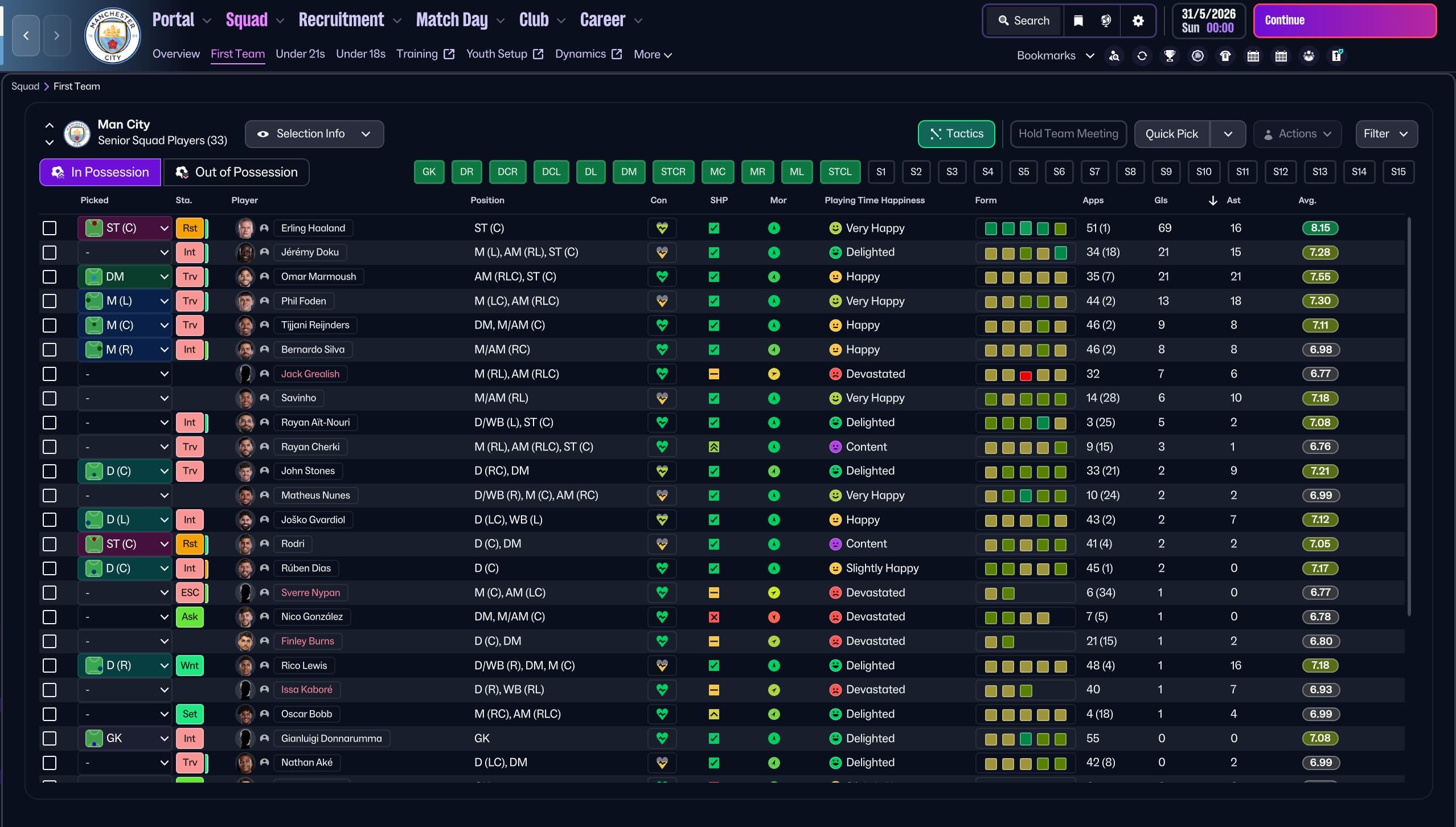1456x827 pixels.
Task: Open the player search scouting shortcut icon
Action: coord(1114,56)
